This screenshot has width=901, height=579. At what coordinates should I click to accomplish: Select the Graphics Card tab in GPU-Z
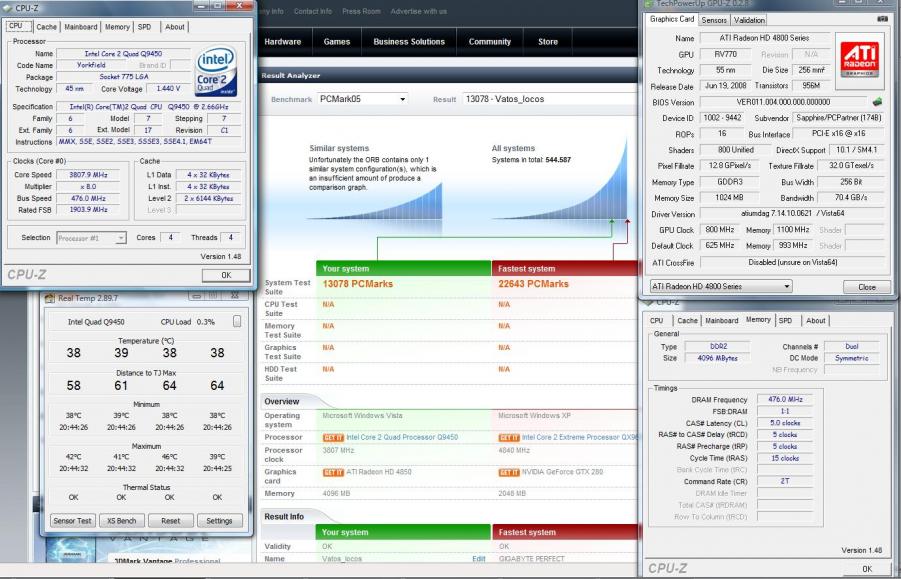point(672,19)
